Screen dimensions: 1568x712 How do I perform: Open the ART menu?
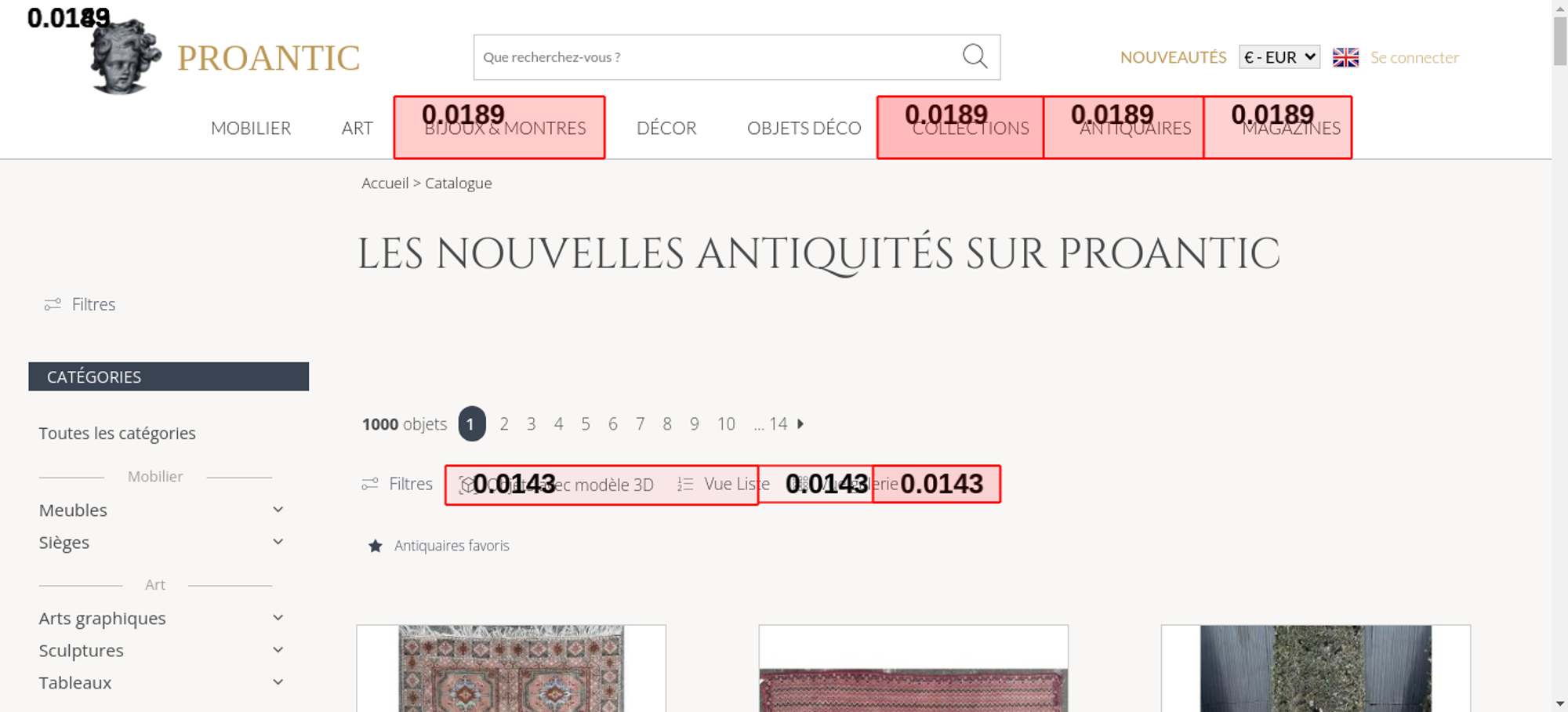[x=357, y=128]
